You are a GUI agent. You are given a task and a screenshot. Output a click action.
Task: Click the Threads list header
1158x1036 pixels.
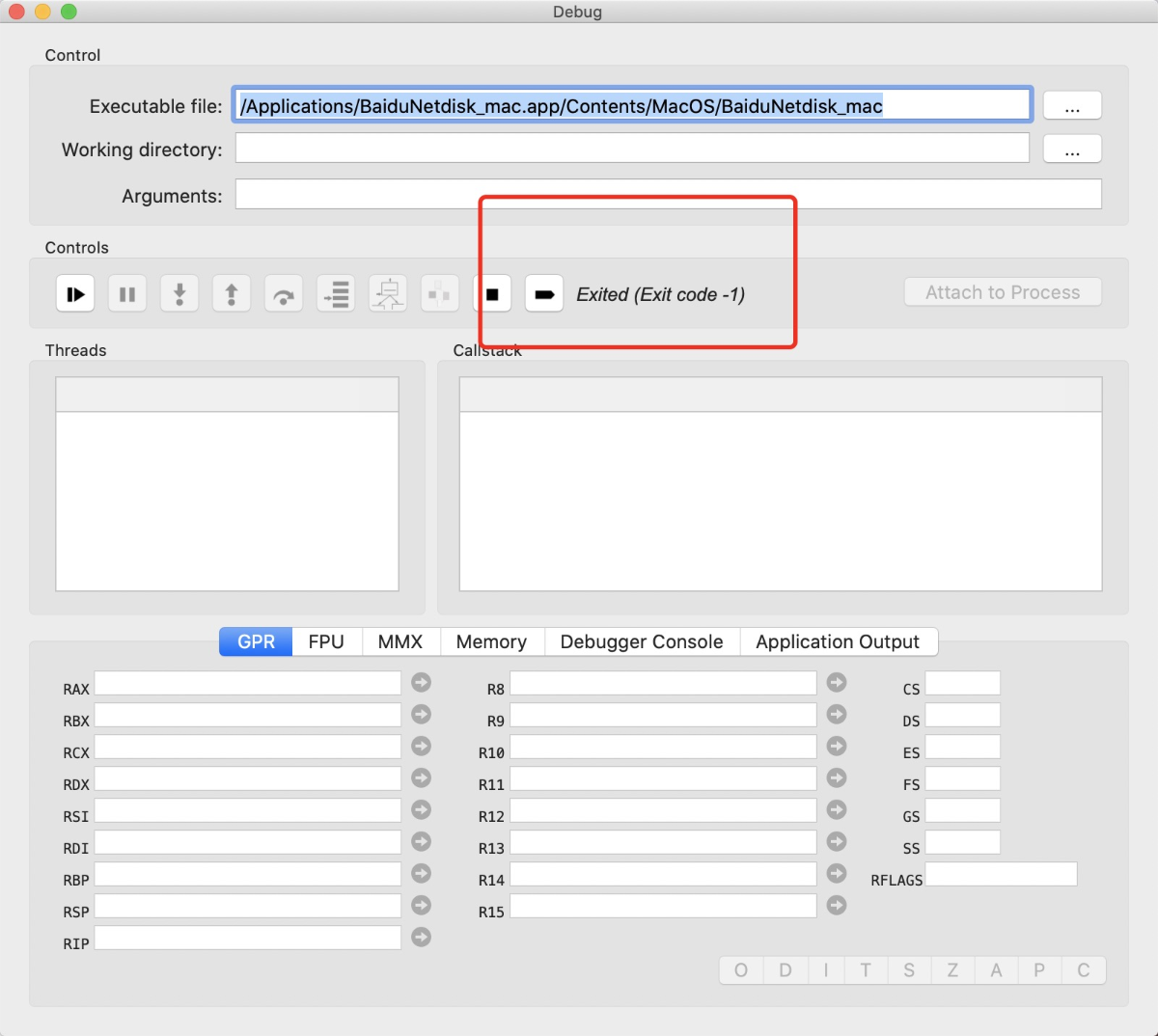(x=227, y=395)
